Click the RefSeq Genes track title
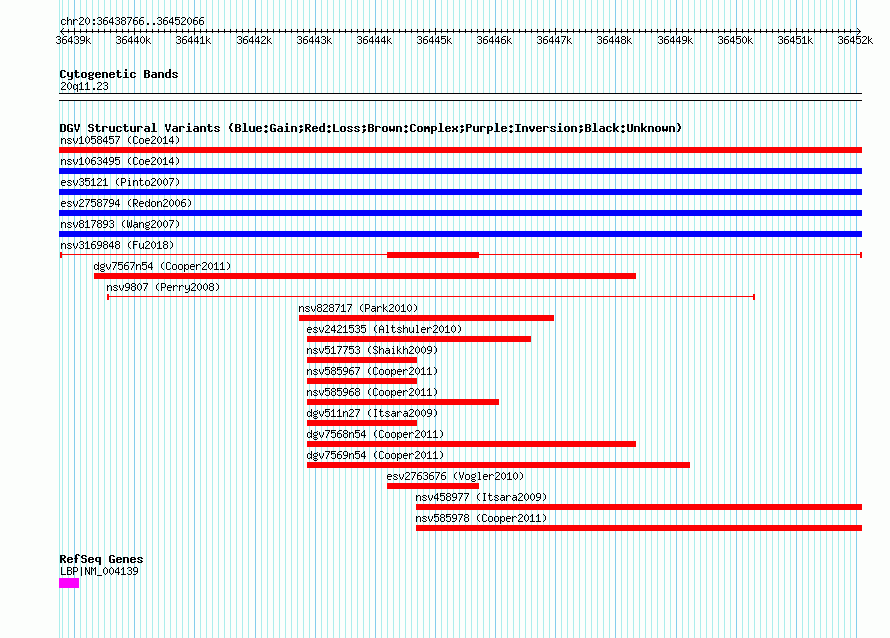 click(x=101, y=559)
